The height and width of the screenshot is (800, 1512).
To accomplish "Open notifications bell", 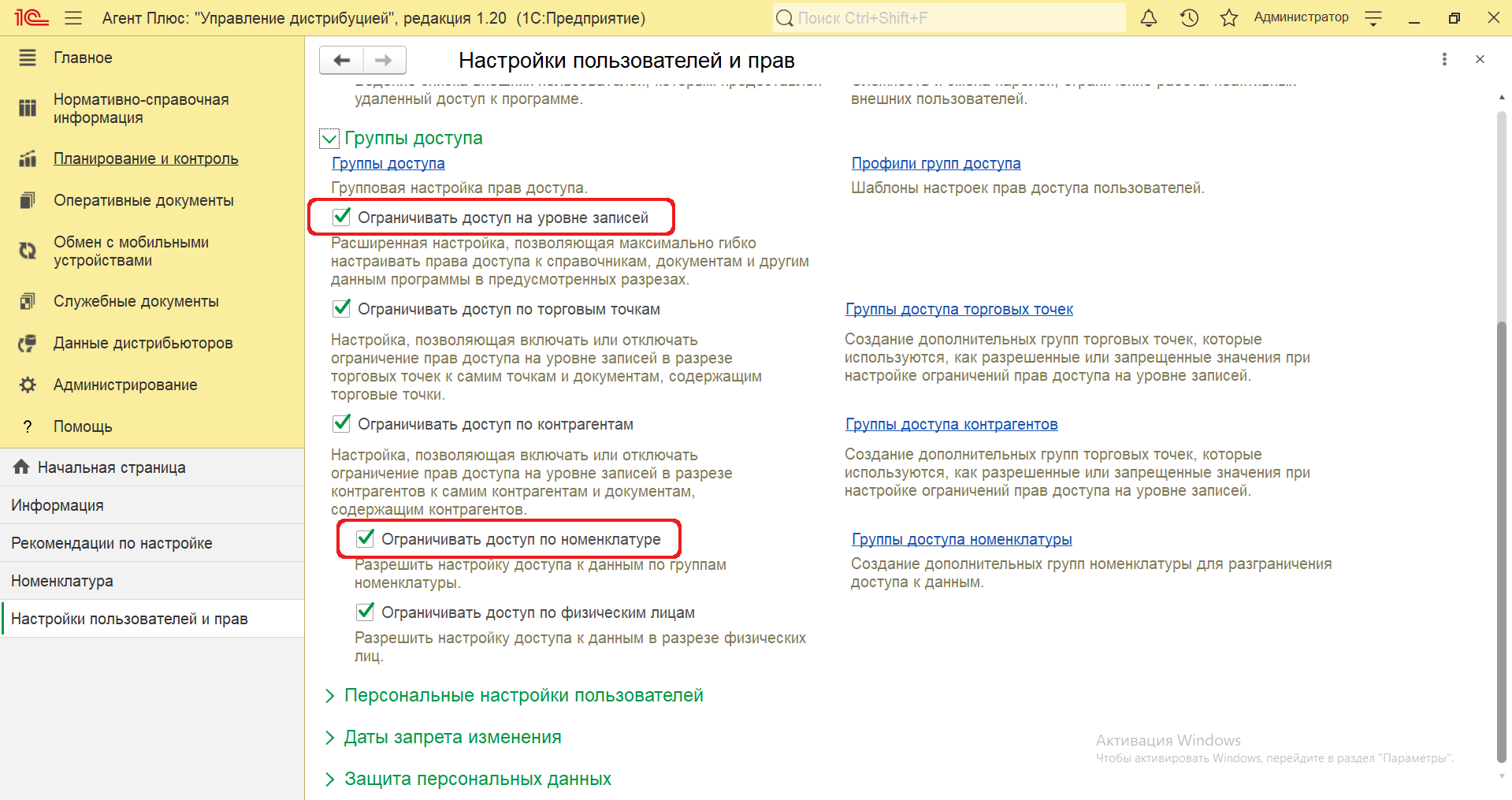I will tap(1149, 17).
